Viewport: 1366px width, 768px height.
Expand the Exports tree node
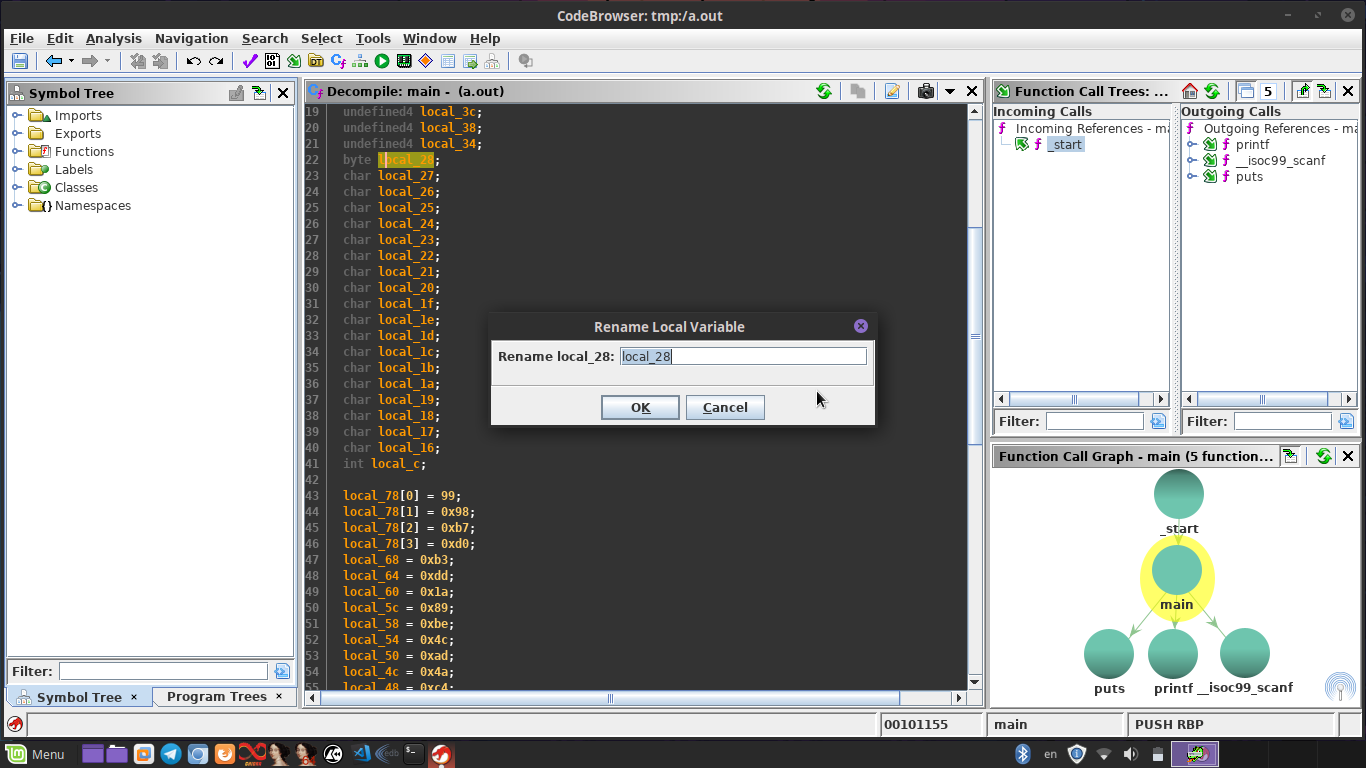17,134
